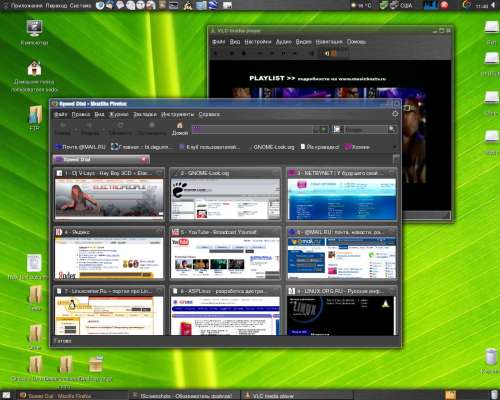This screenshot has width=500, height=400.
Task: Switch to Screenshots taskbar button
Action: pyautogui.click(x=184, y=396)
